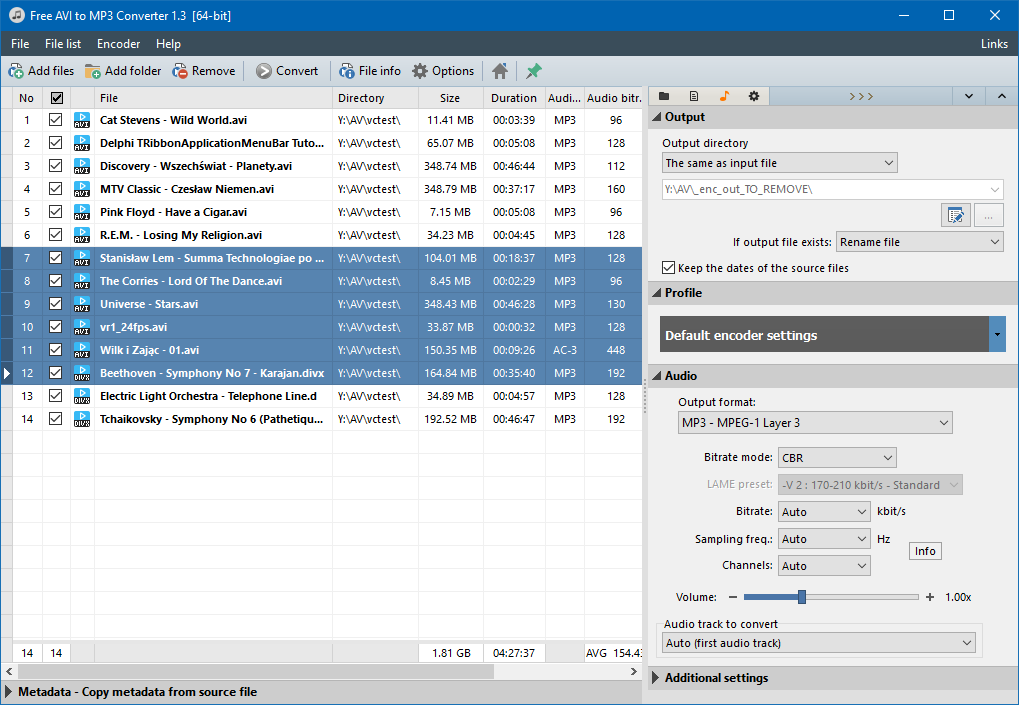This screenshot has width=1019, height=705.
Task: Open File info from the toolbar
Action: (x=347, y=71)
